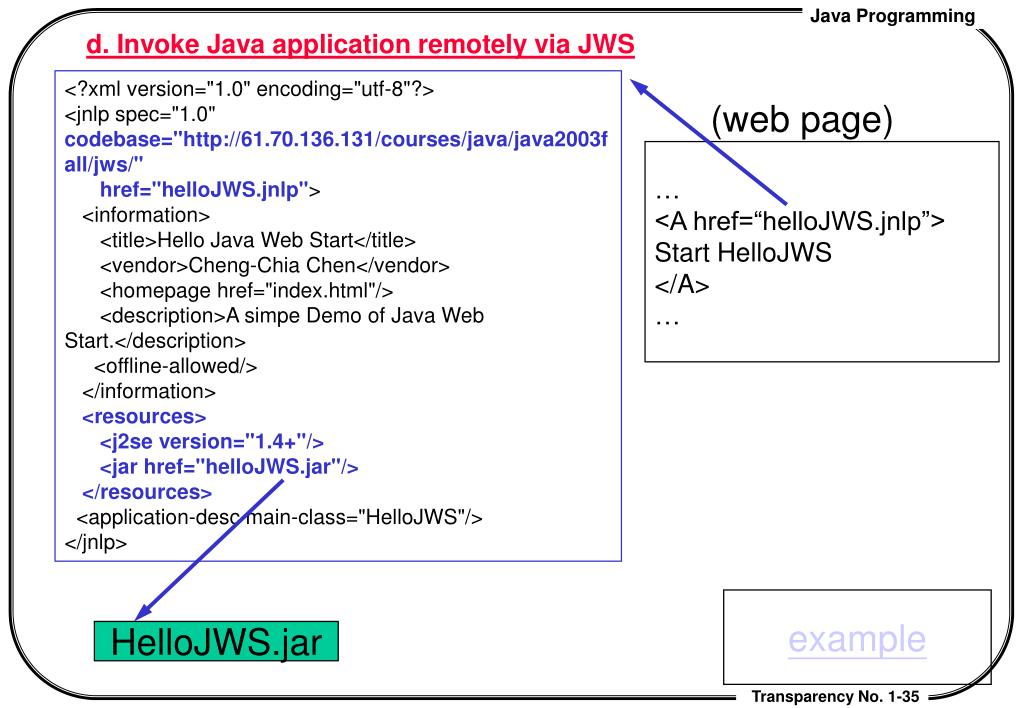Image resolution: width=1023 pixels, height=708 pixels.
Task: Click the "all/jws/" codebase continuation text
Action: coord(104,165)
